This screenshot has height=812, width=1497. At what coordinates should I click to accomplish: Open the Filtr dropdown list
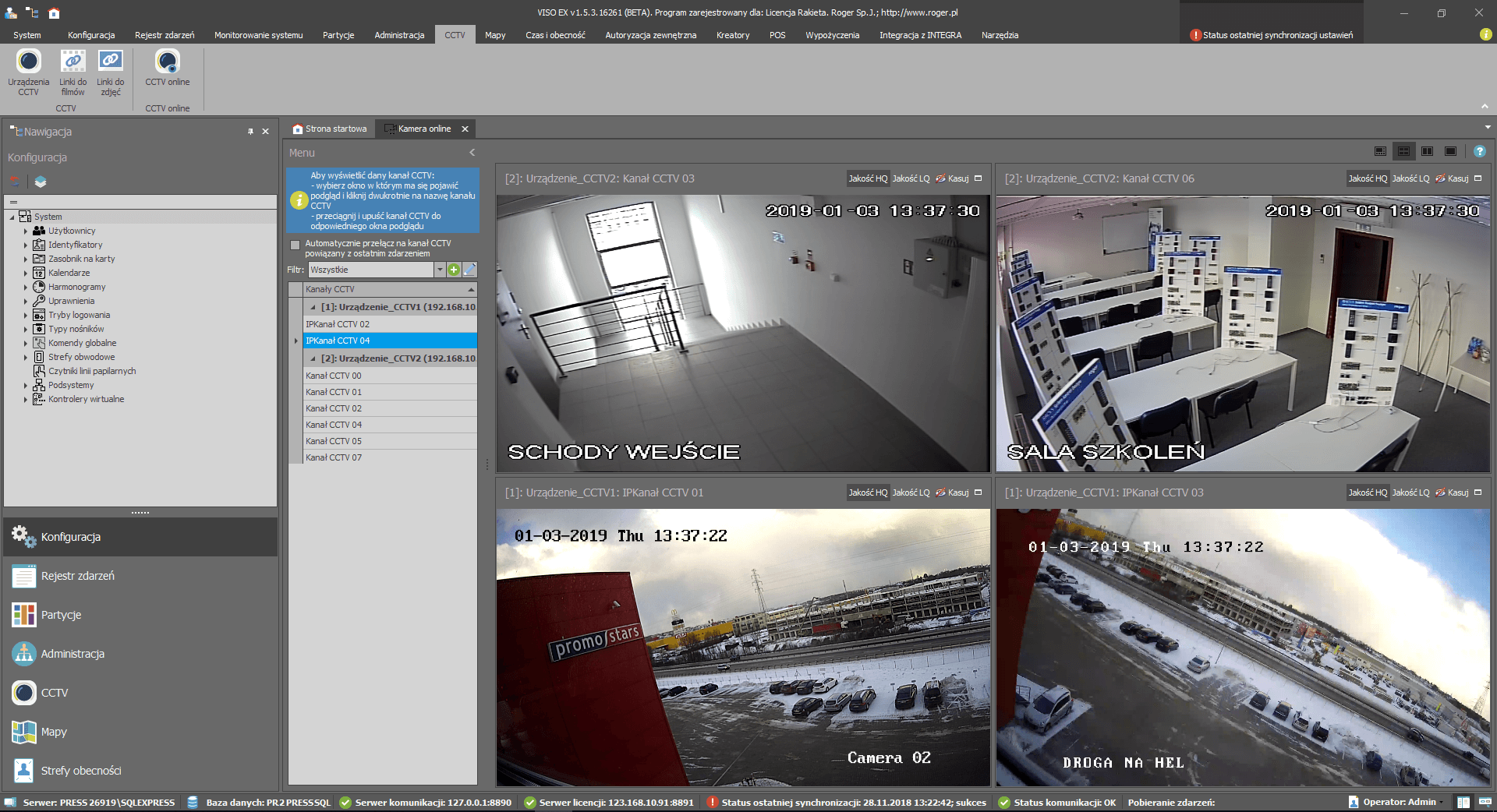coord(440,270)
